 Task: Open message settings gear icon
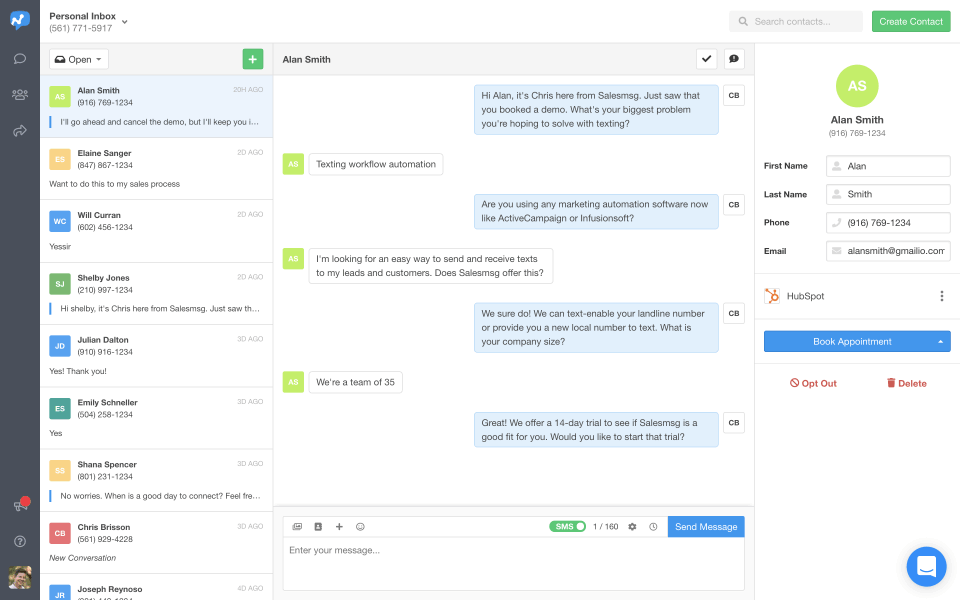(x=632, y=527)
